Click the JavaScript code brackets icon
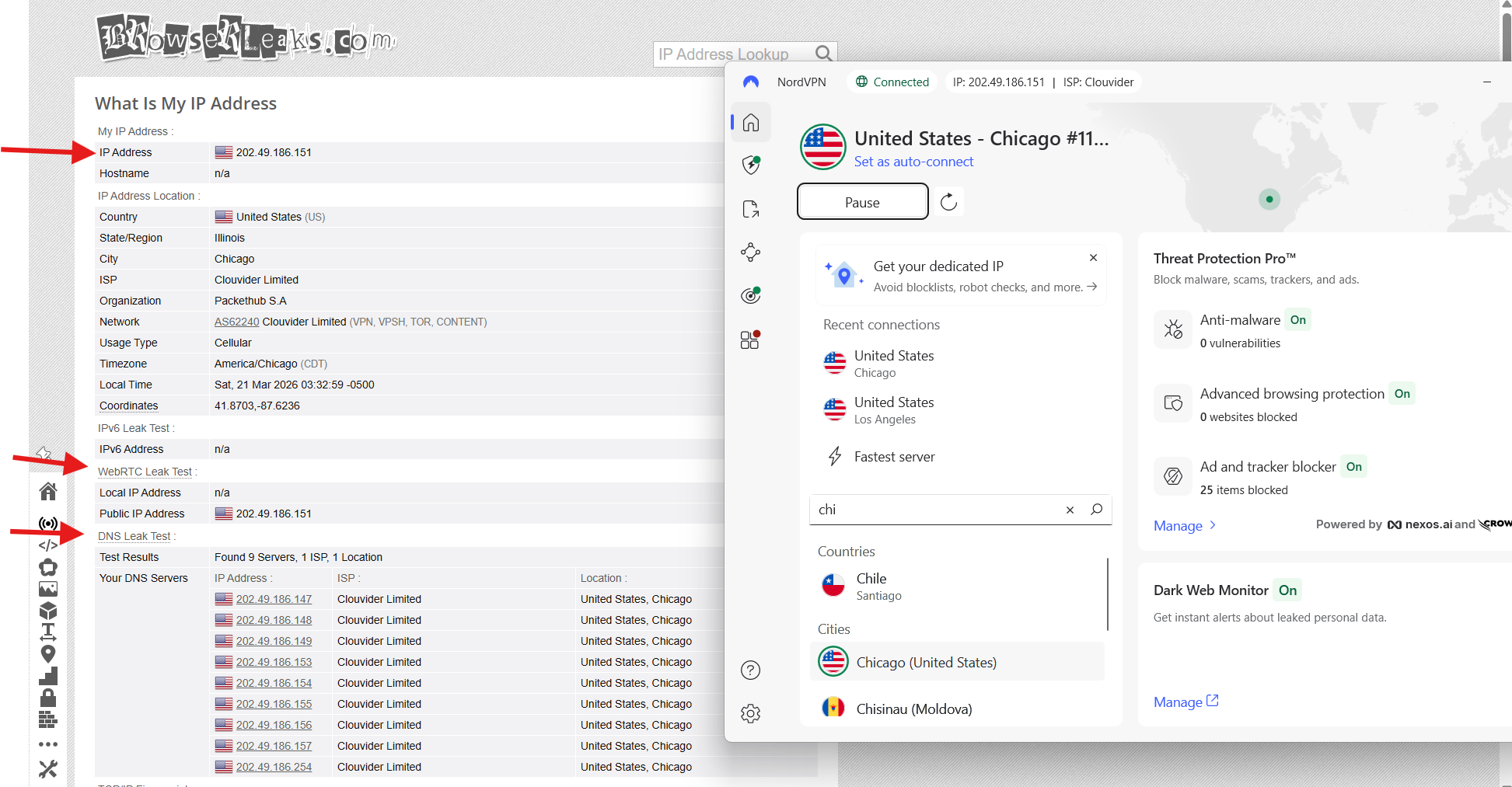Image resolution: width=1512 pixels, height=787 pixels. coord(48,545)
